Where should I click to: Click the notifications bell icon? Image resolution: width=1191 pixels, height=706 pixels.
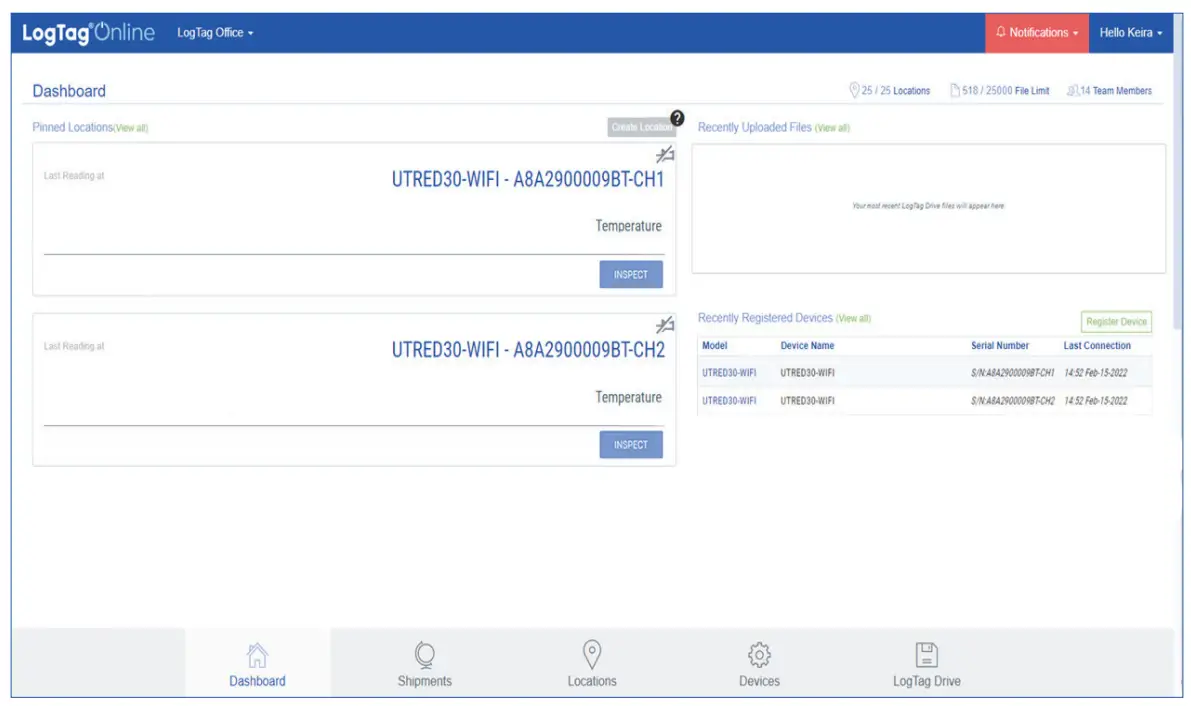click(x=1000, y=32)
